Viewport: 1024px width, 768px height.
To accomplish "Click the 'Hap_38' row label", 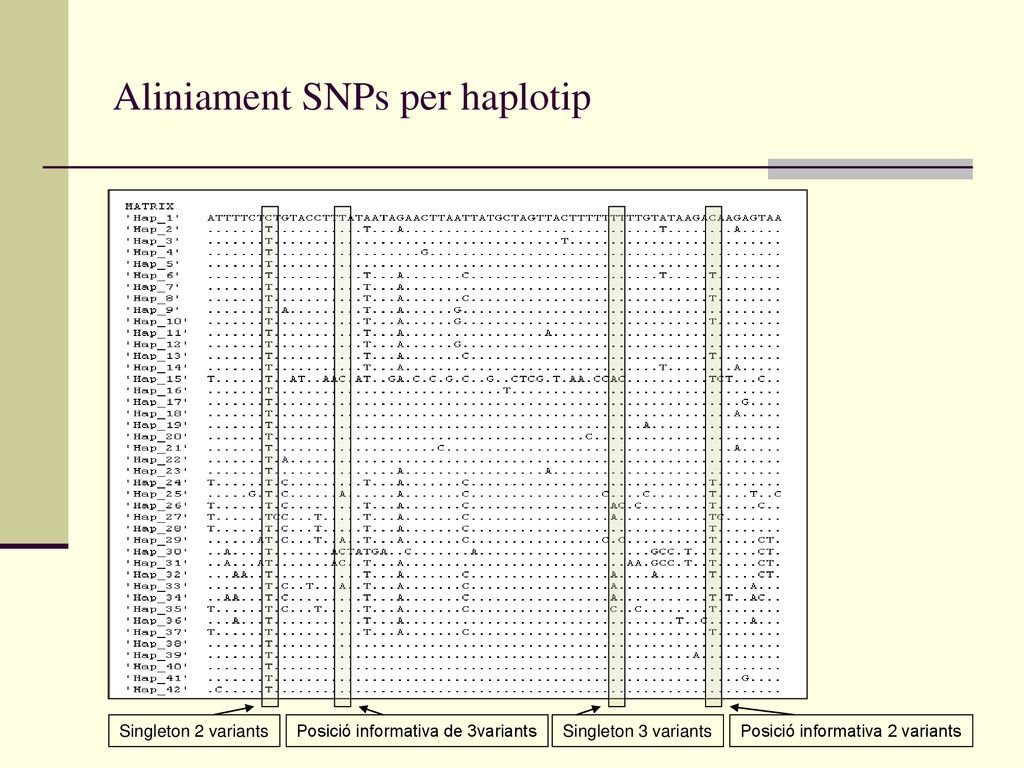I will (x=156, y=644).
